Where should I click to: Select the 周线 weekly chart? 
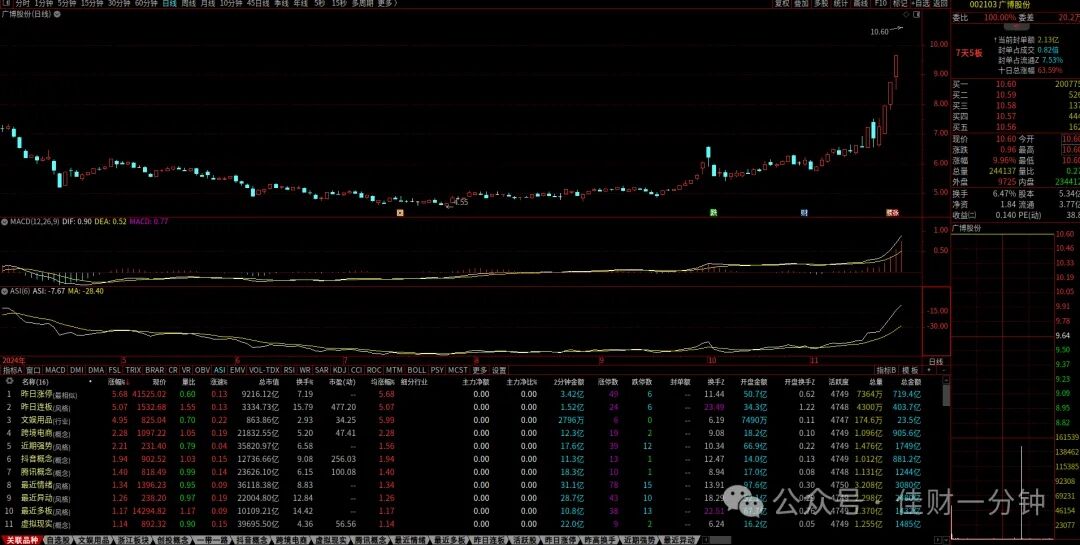(x=189, y=3)
